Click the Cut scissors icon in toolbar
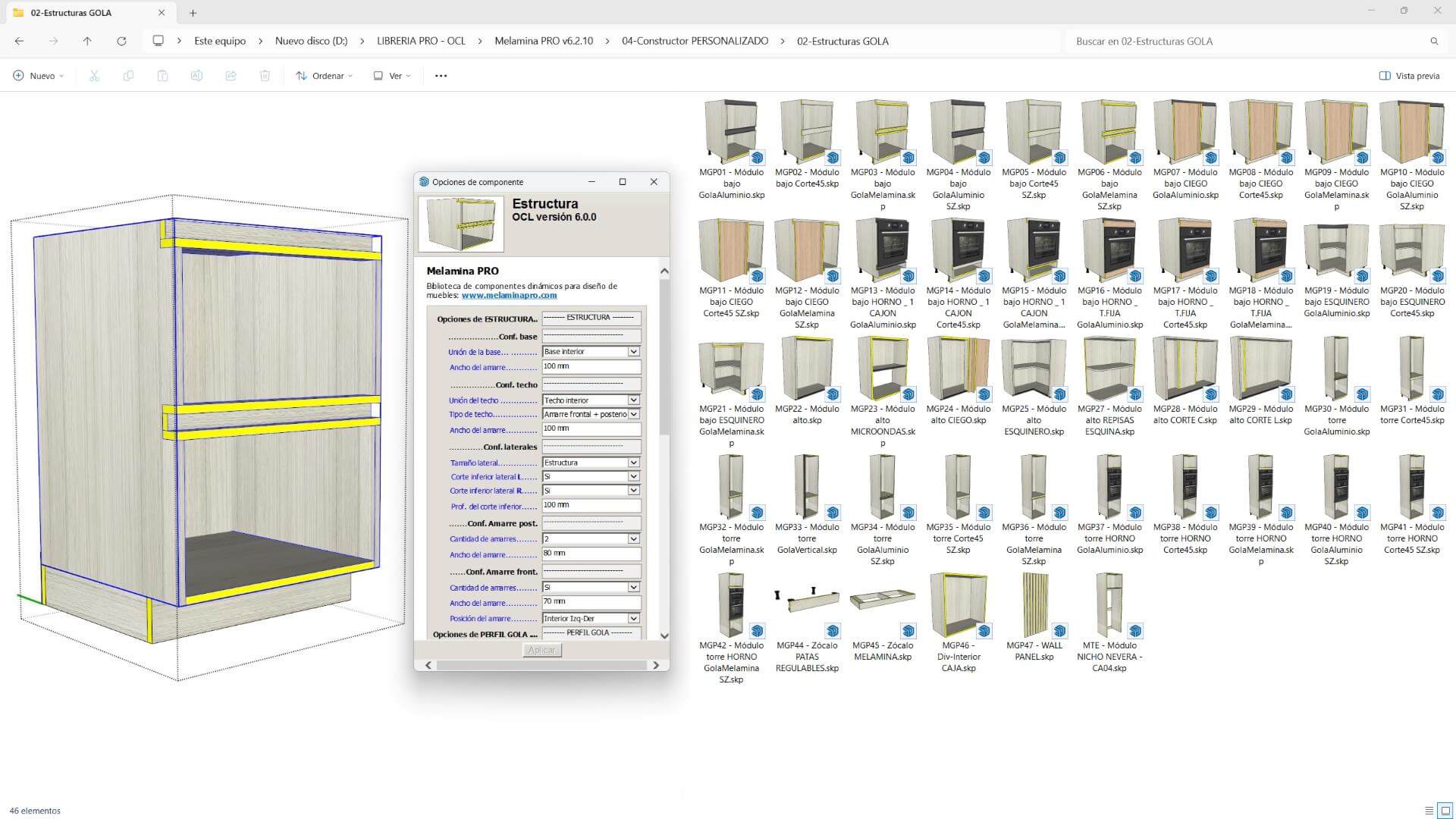 [94, 76]
